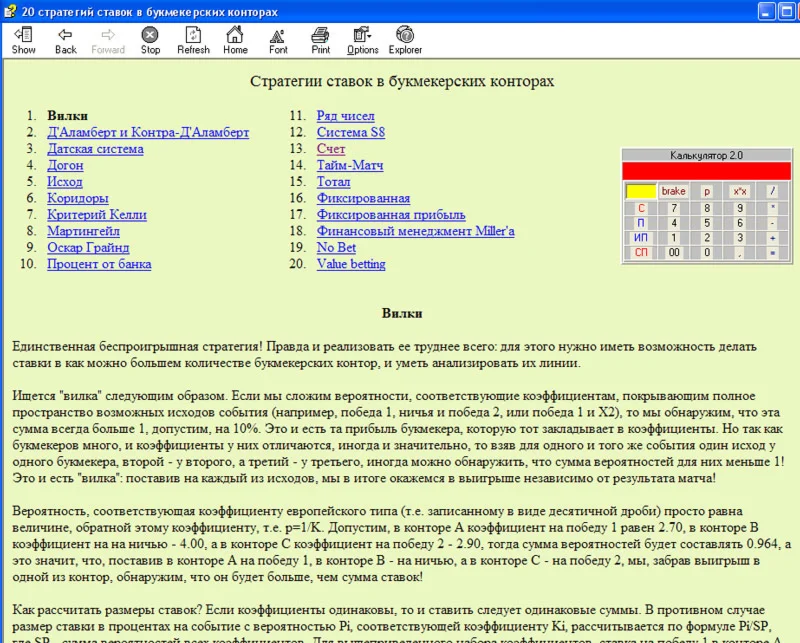Screen dimensions: 800x643
Task: Open the Ряд чисел link
Action: click(345, 116)
